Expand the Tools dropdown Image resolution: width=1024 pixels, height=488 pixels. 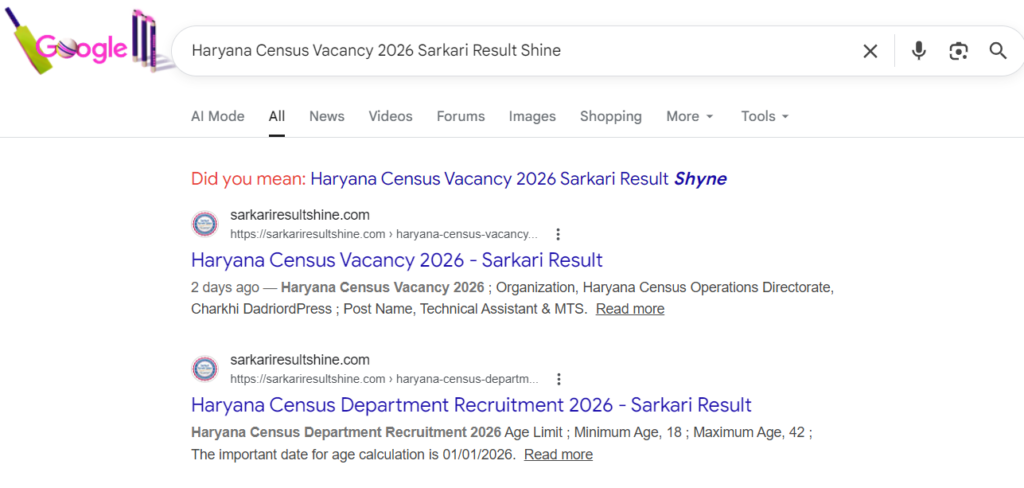765,116
